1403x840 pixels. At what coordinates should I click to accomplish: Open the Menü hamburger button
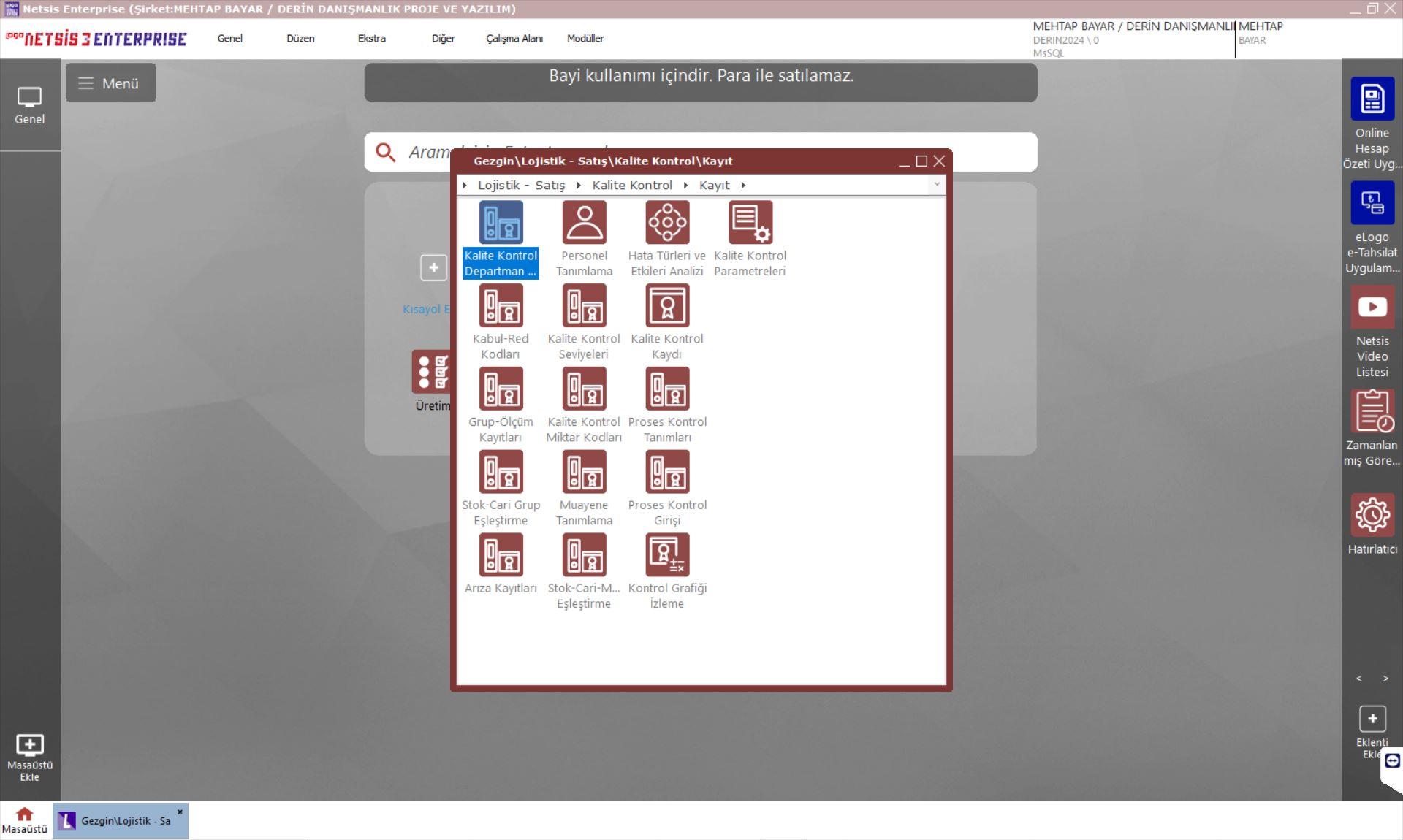pos(110,83)
